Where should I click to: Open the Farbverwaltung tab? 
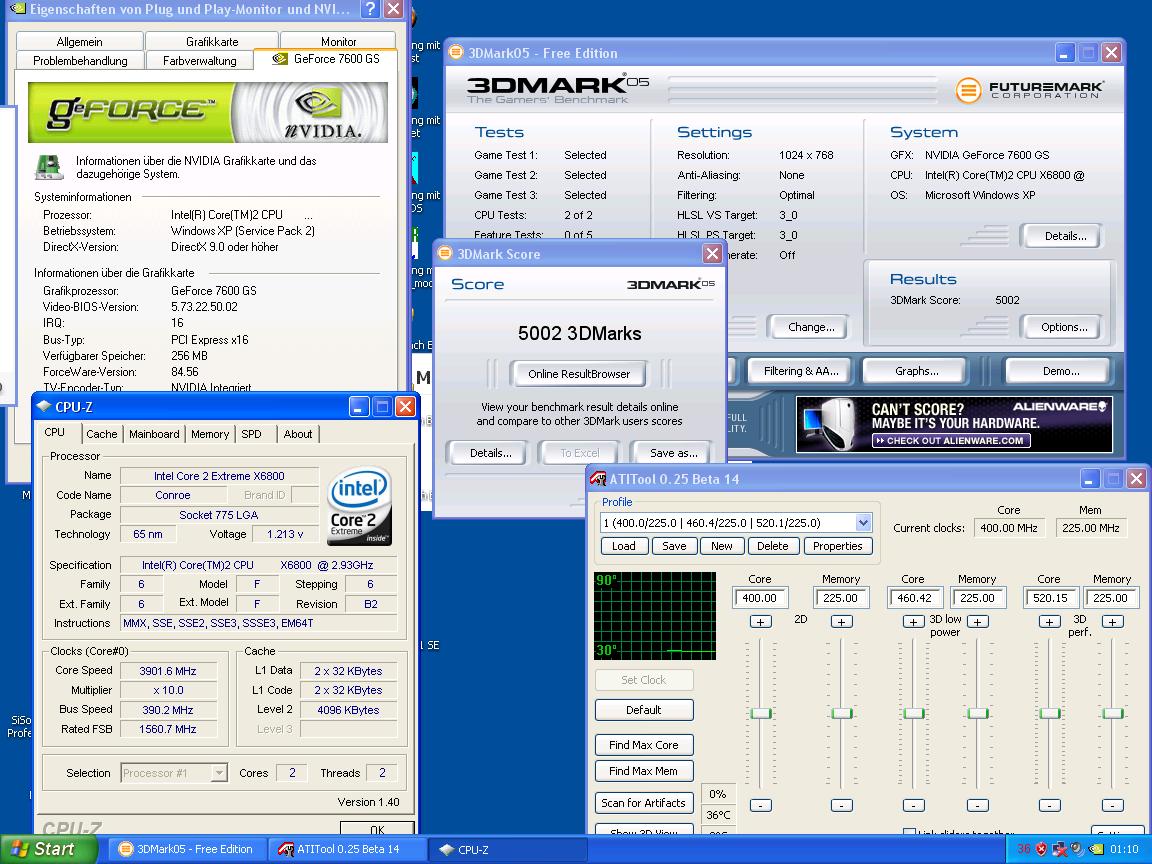[x=200, y=60]
